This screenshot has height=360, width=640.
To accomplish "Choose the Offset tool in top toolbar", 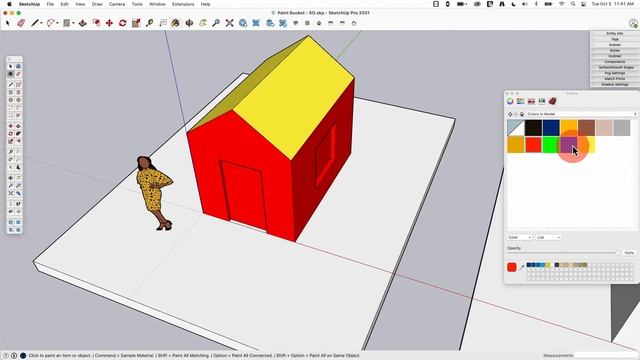I will (x=96, y=23).
